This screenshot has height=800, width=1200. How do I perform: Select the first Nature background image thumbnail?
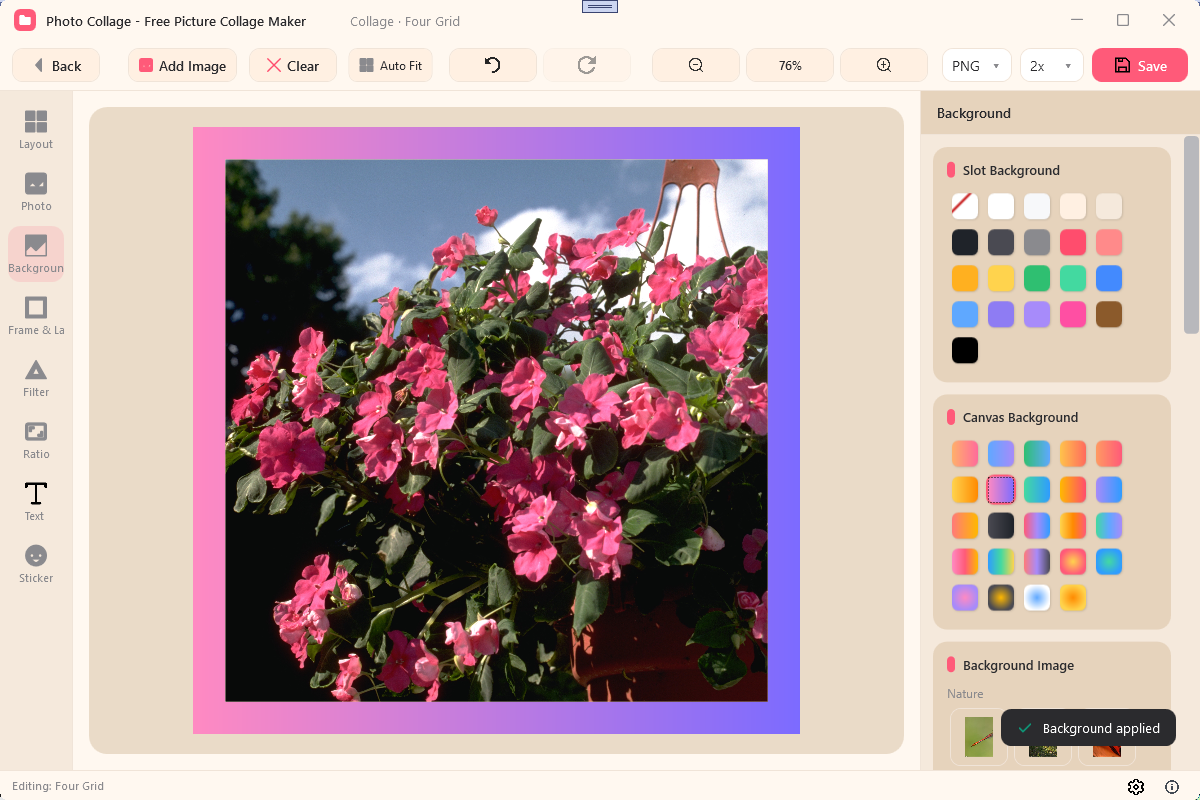pyautogui.click(x=978, y=737)
